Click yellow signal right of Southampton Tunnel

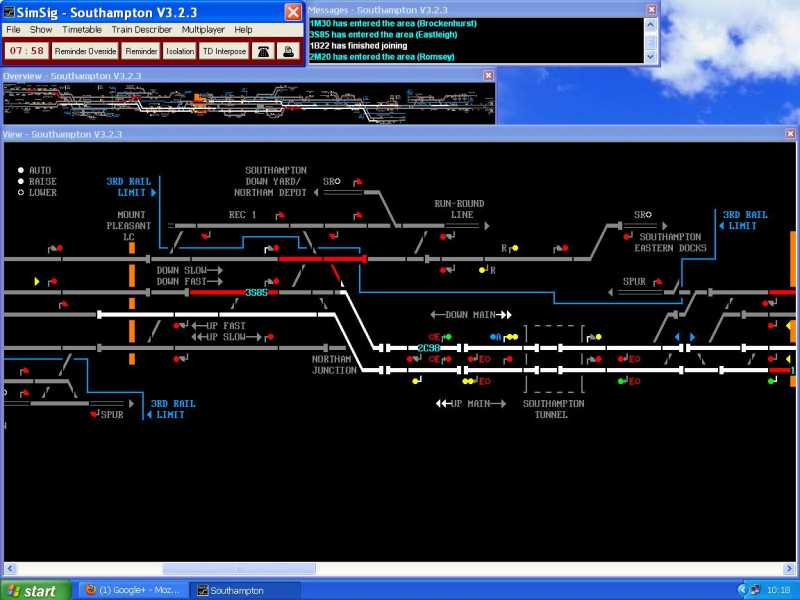click(598, 337)
